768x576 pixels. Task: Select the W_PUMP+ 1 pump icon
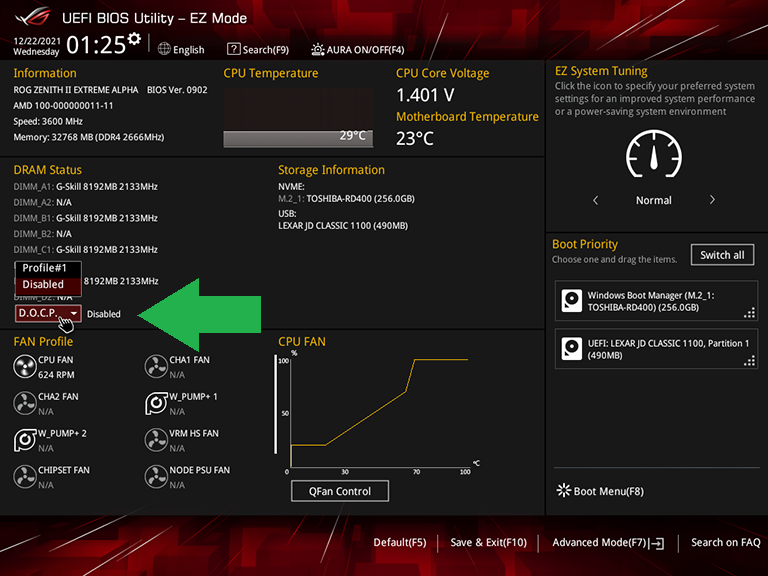tap(156, 404)
